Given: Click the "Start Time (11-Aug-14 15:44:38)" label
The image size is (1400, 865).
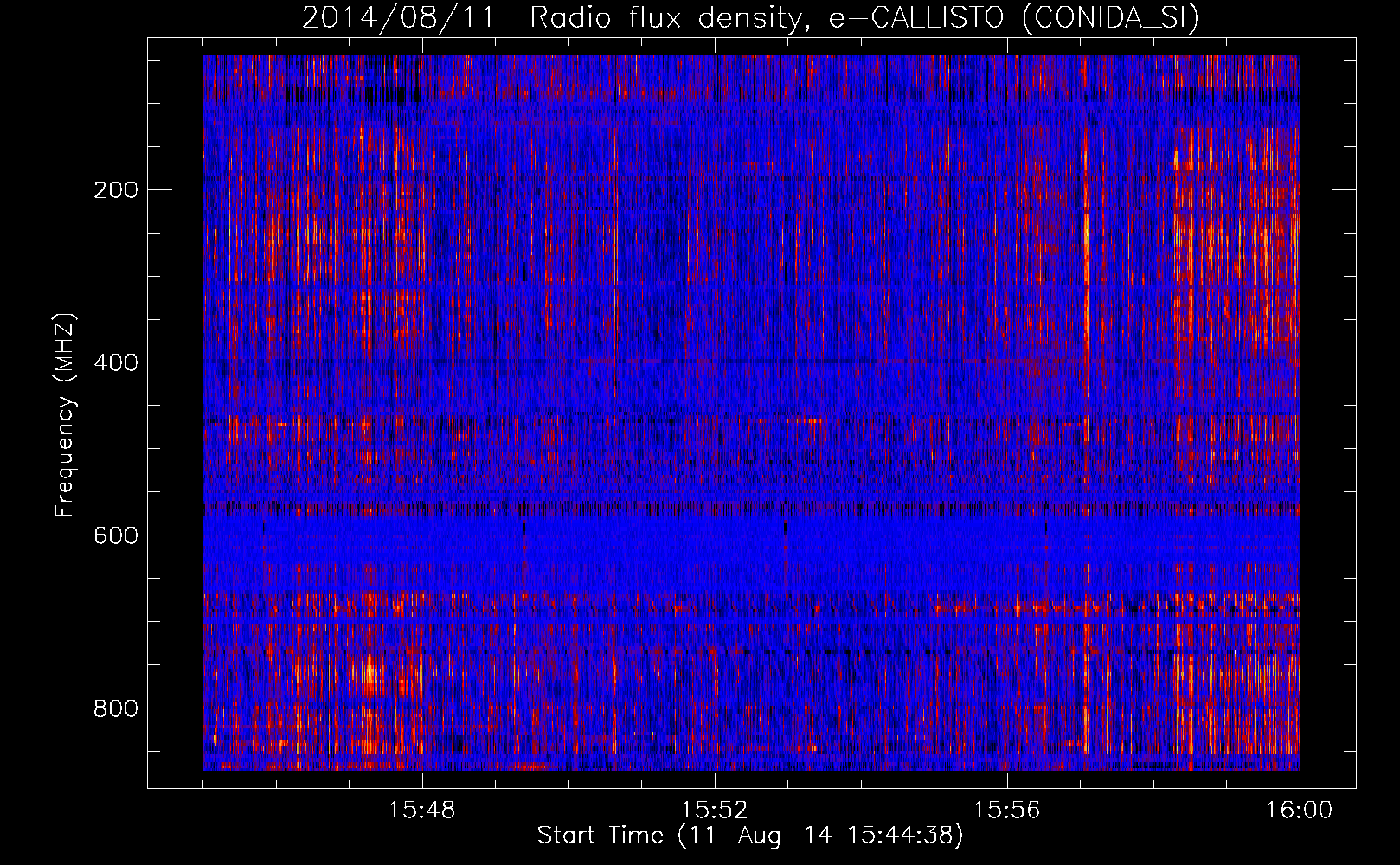Looking at the screenshot, I should pos(750,836).
